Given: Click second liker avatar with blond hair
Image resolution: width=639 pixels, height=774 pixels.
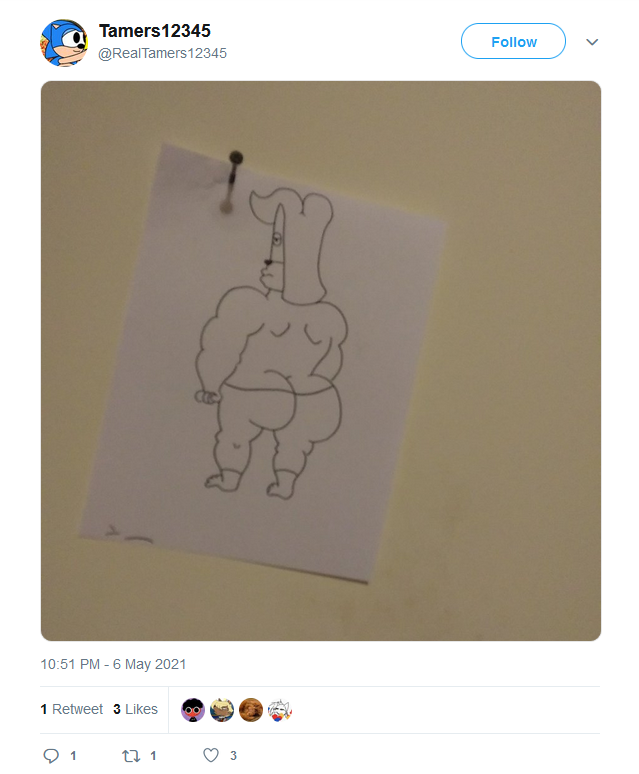Looking at the screenshot, I should tap(222, 710).
